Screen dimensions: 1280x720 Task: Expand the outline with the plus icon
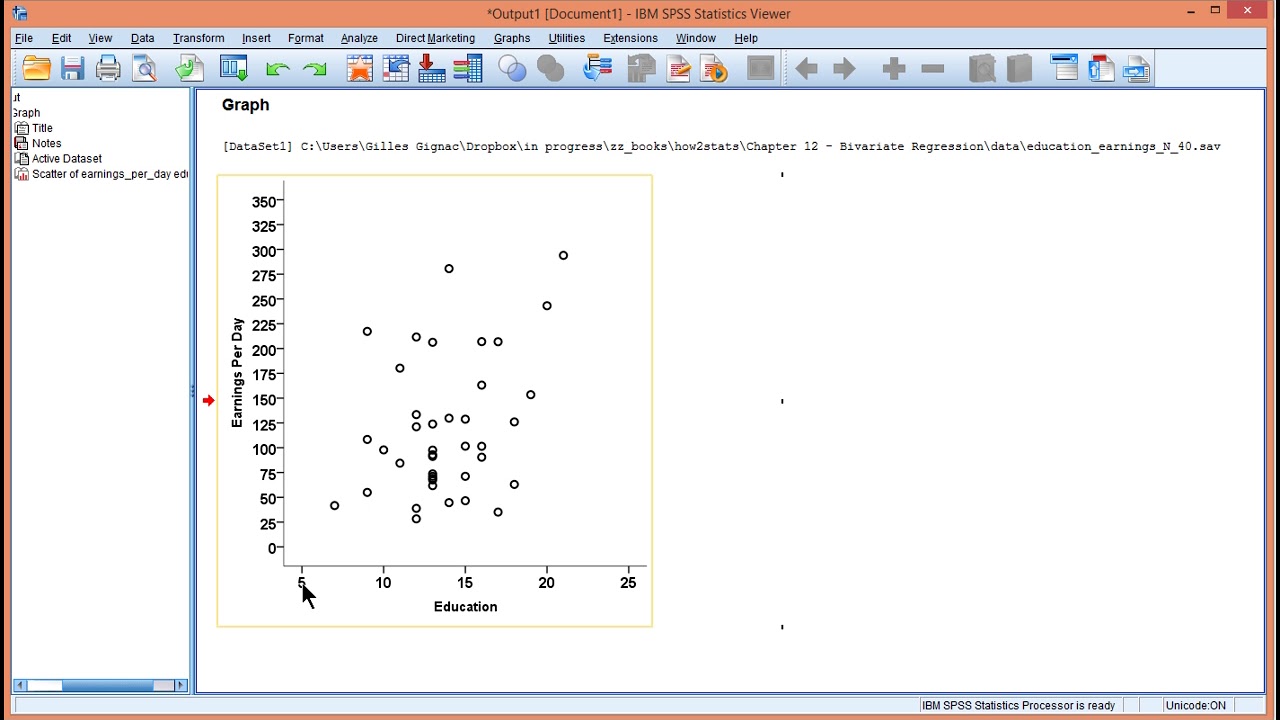[894, 68]
